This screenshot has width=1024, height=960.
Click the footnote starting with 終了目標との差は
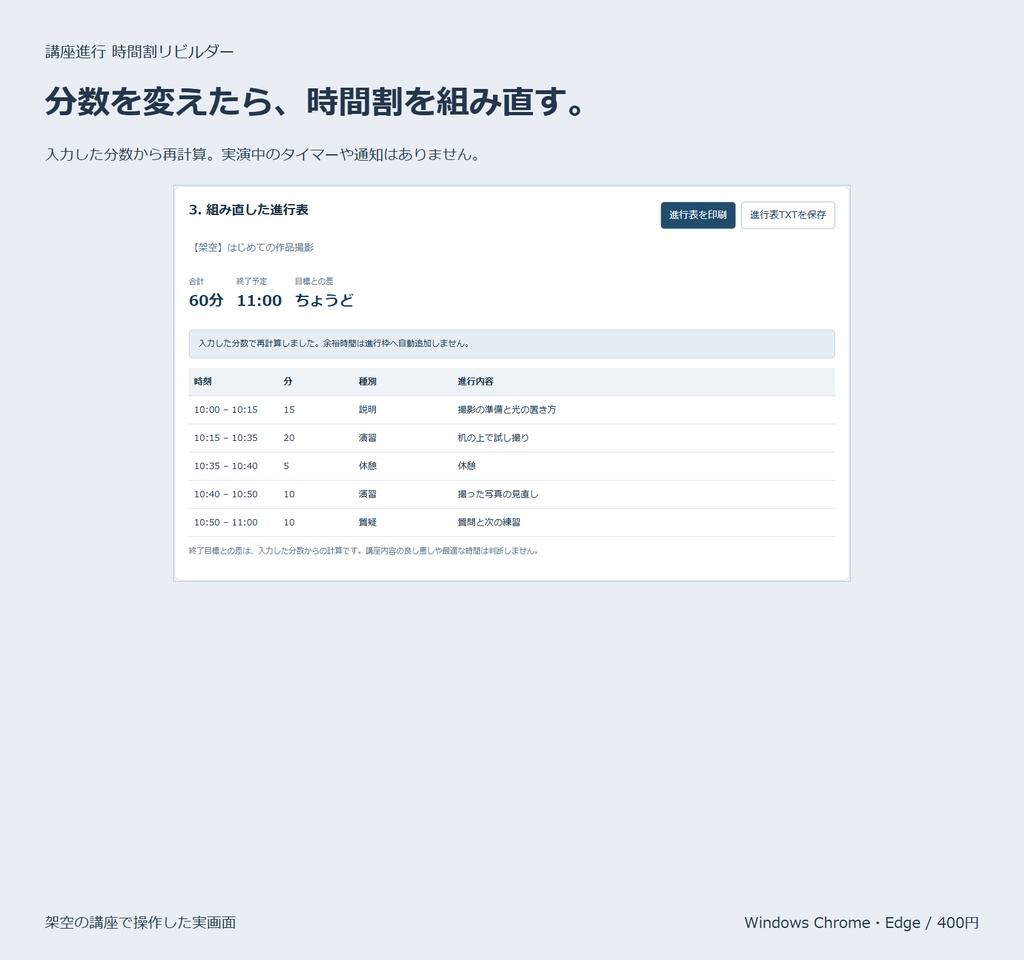(x=363, y=551)
